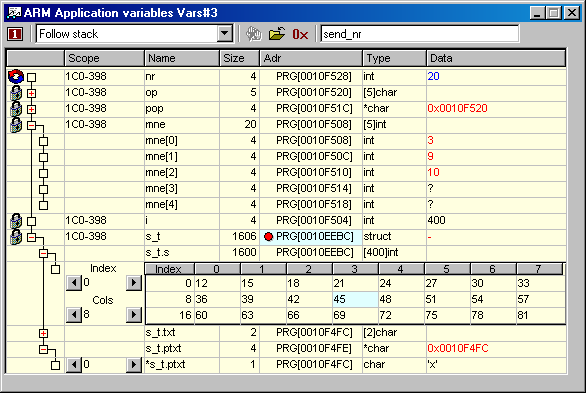Click the padlock icon on s_t row

coord(16,237)
